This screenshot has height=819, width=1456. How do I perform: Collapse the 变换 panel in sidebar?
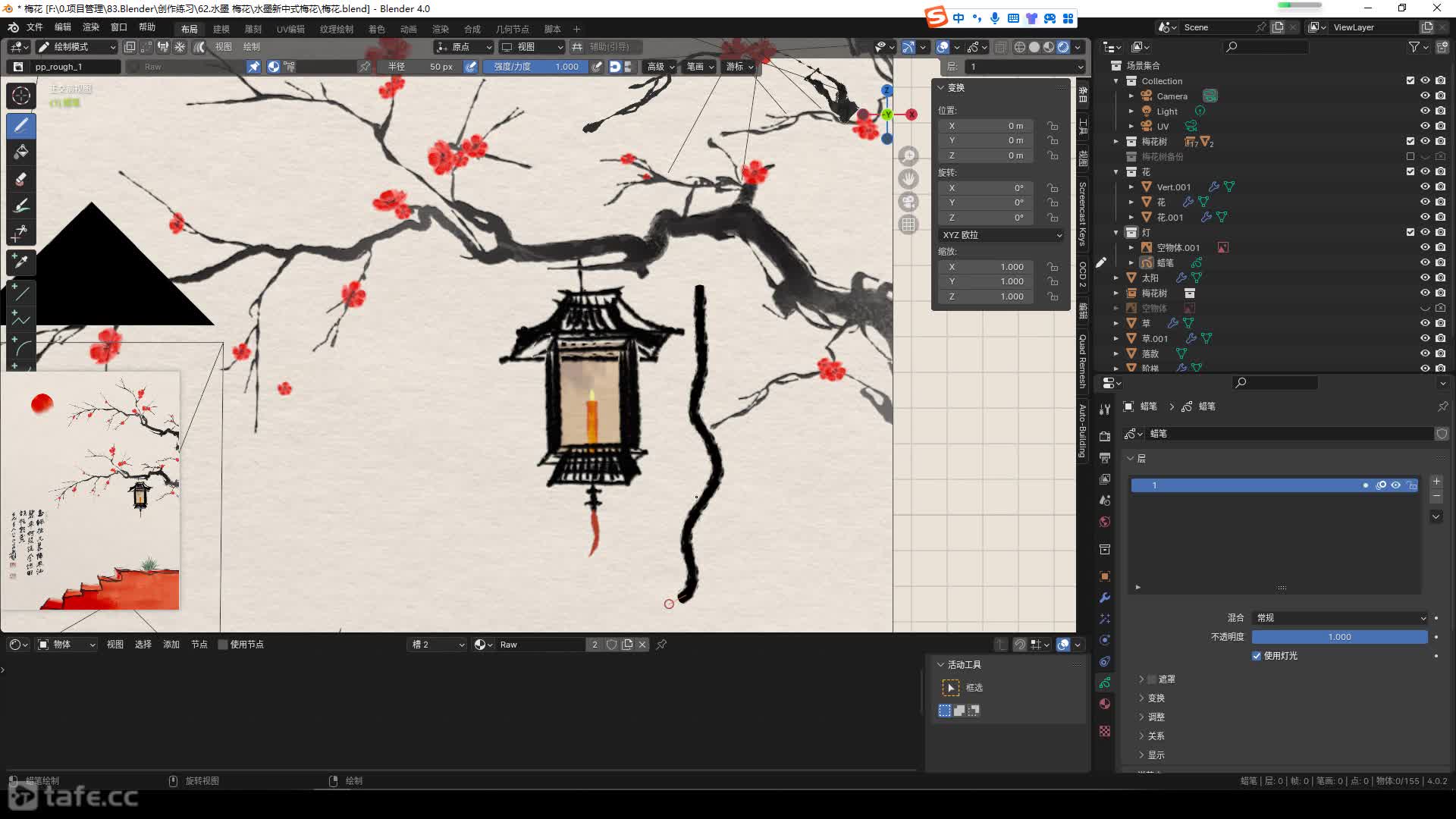pos(941,88)
